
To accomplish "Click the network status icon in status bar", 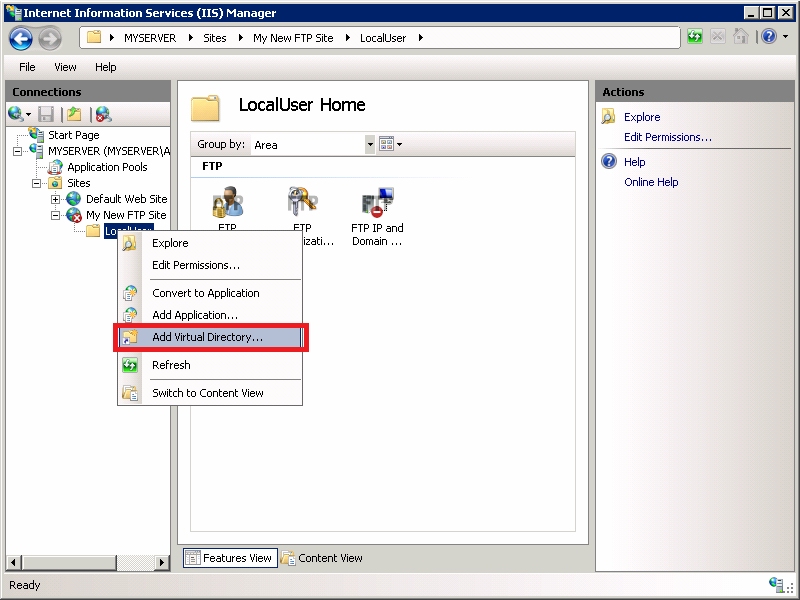I will [776, 584].
